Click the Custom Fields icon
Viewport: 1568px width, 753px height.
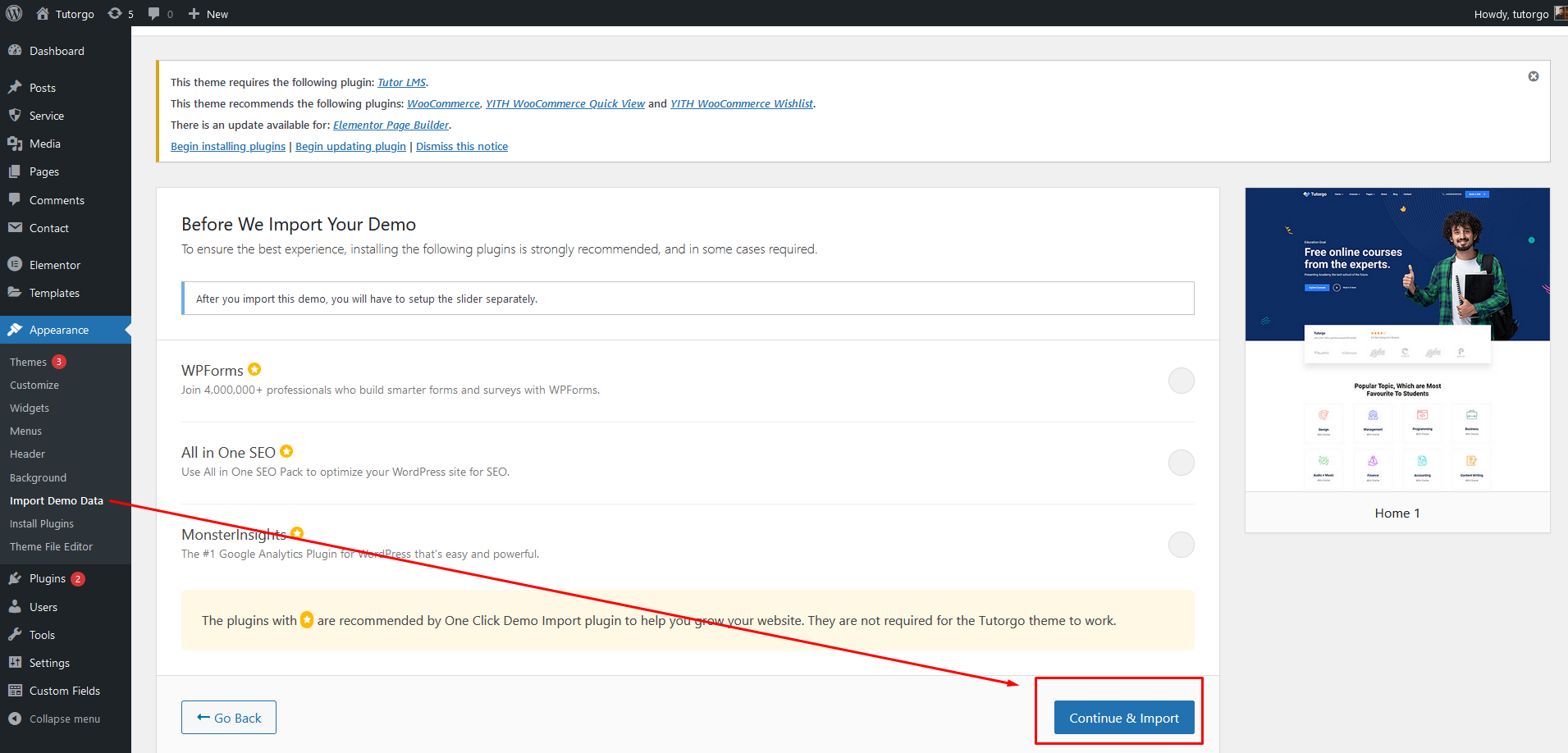(15, 690)
